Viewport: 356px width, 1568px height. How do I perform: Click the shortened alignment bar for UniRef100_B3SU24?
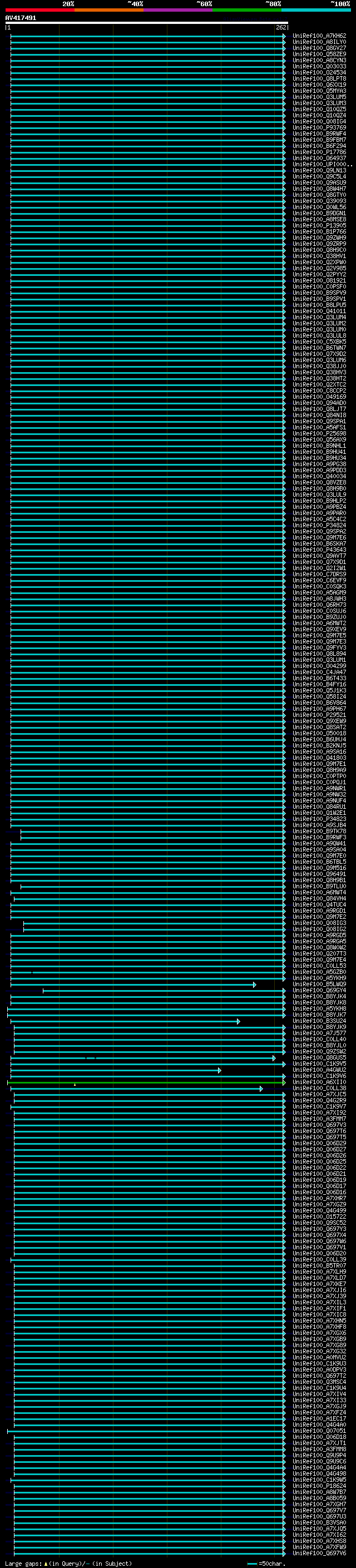click(x=125, y=1021)
